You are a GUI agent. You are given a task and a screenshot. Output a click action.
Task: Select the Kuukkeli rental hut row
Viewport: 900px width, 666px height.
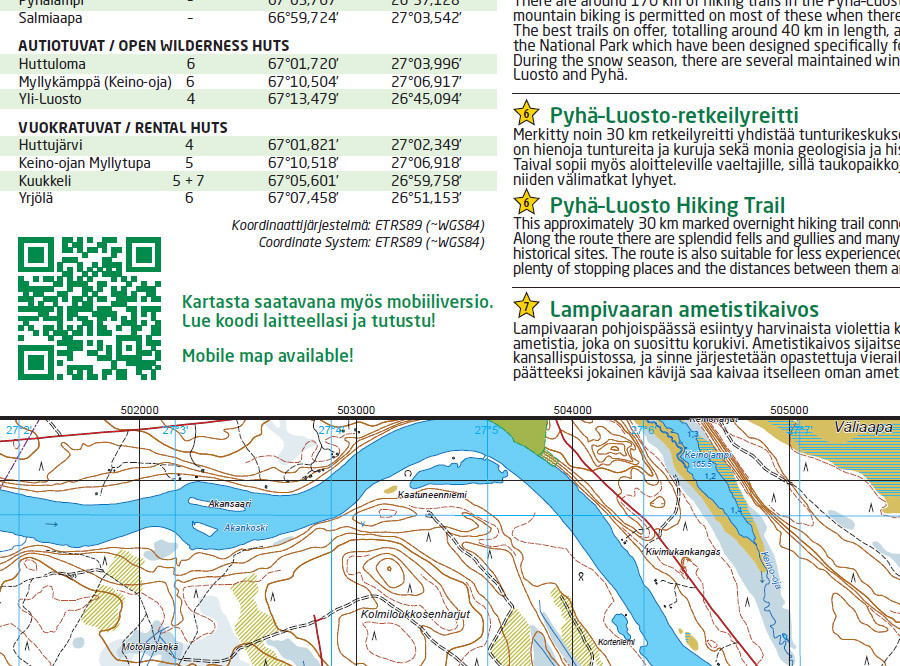(x=44, y=180)
